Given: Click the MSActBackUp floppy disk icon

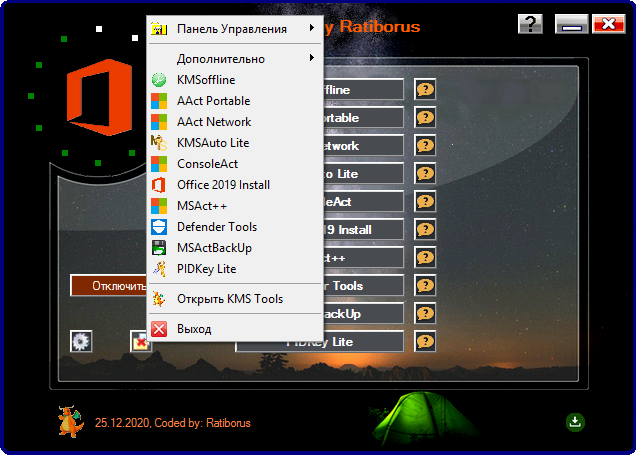Looking at the screenshot, I should [158, 248].
